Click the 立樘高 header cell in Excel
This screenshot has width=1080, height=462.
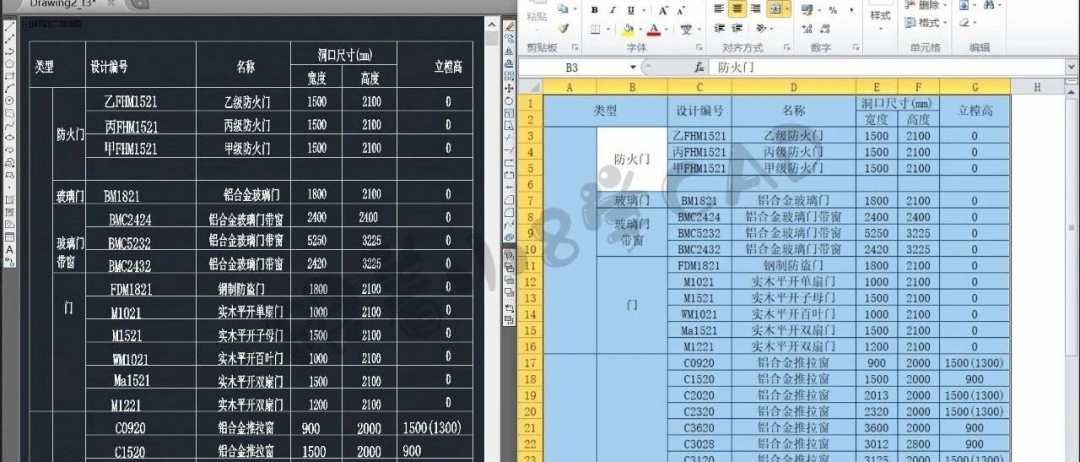point(974,111)
